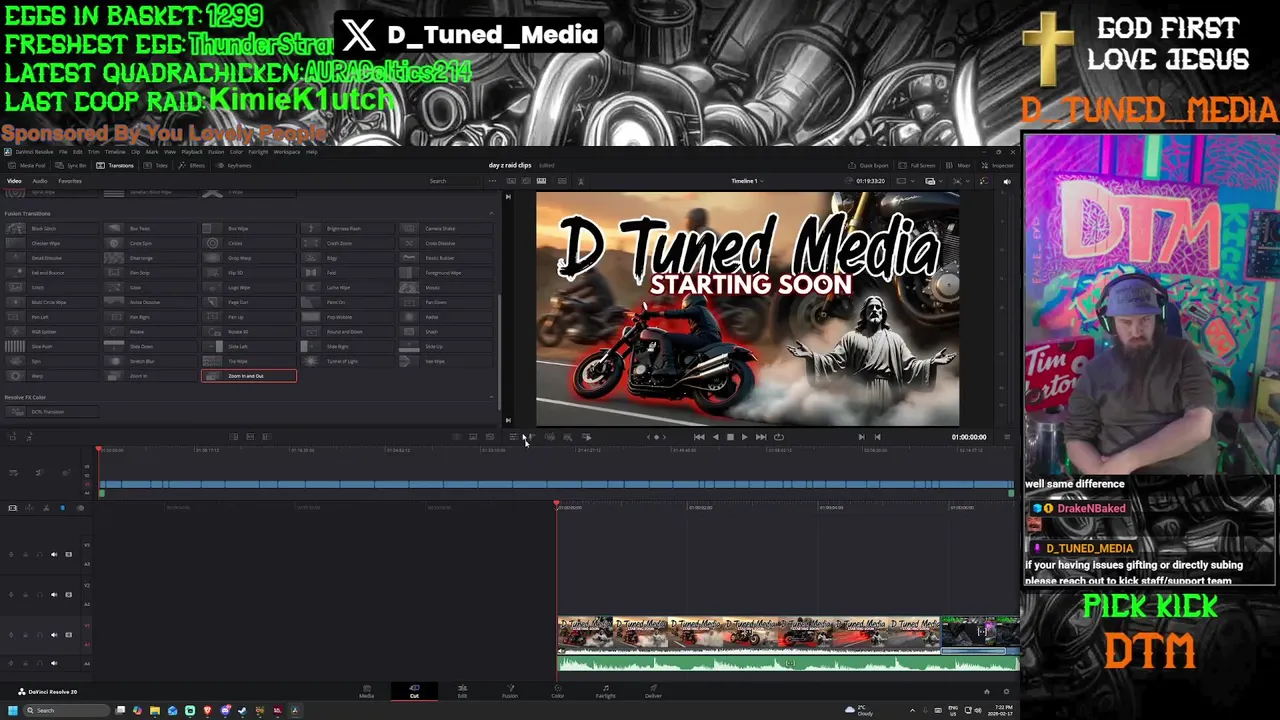Switch to the Audio transitions tab
Image resolution: width=1280 pixels, height=720 pixels.
pyautogui.click(x=40, y=181)
